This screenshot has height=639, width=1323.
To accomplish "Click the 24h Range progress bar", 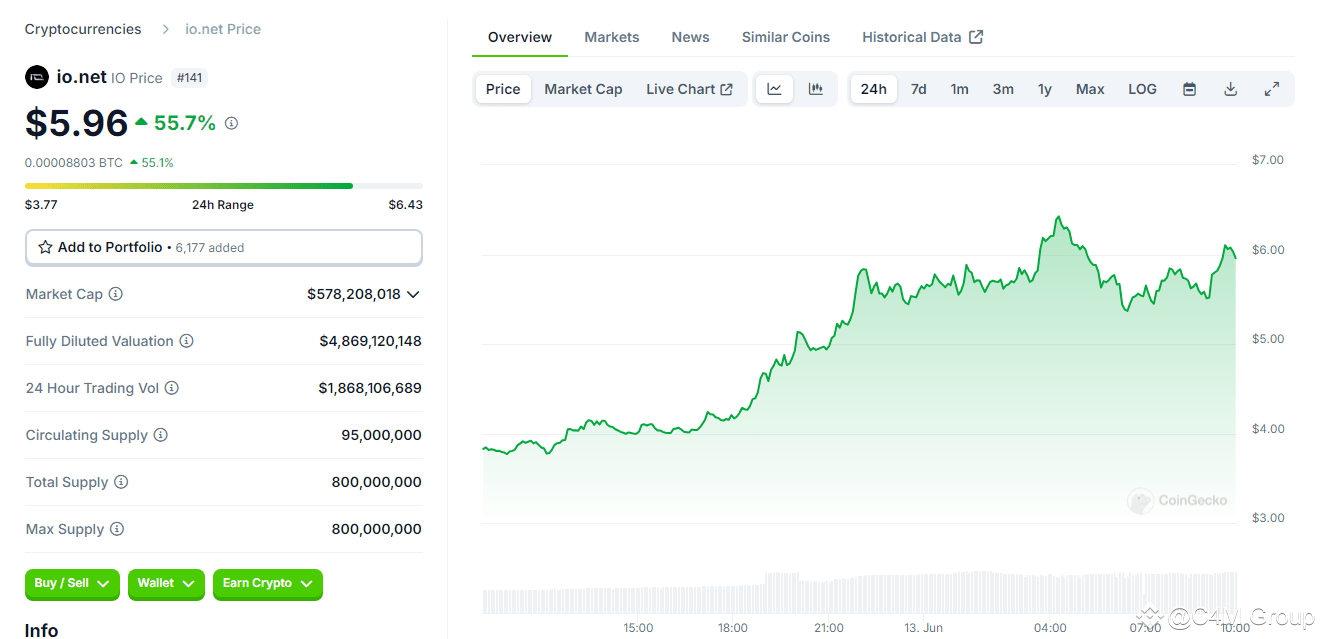I will pyautogui.click(x=224, y=186).
